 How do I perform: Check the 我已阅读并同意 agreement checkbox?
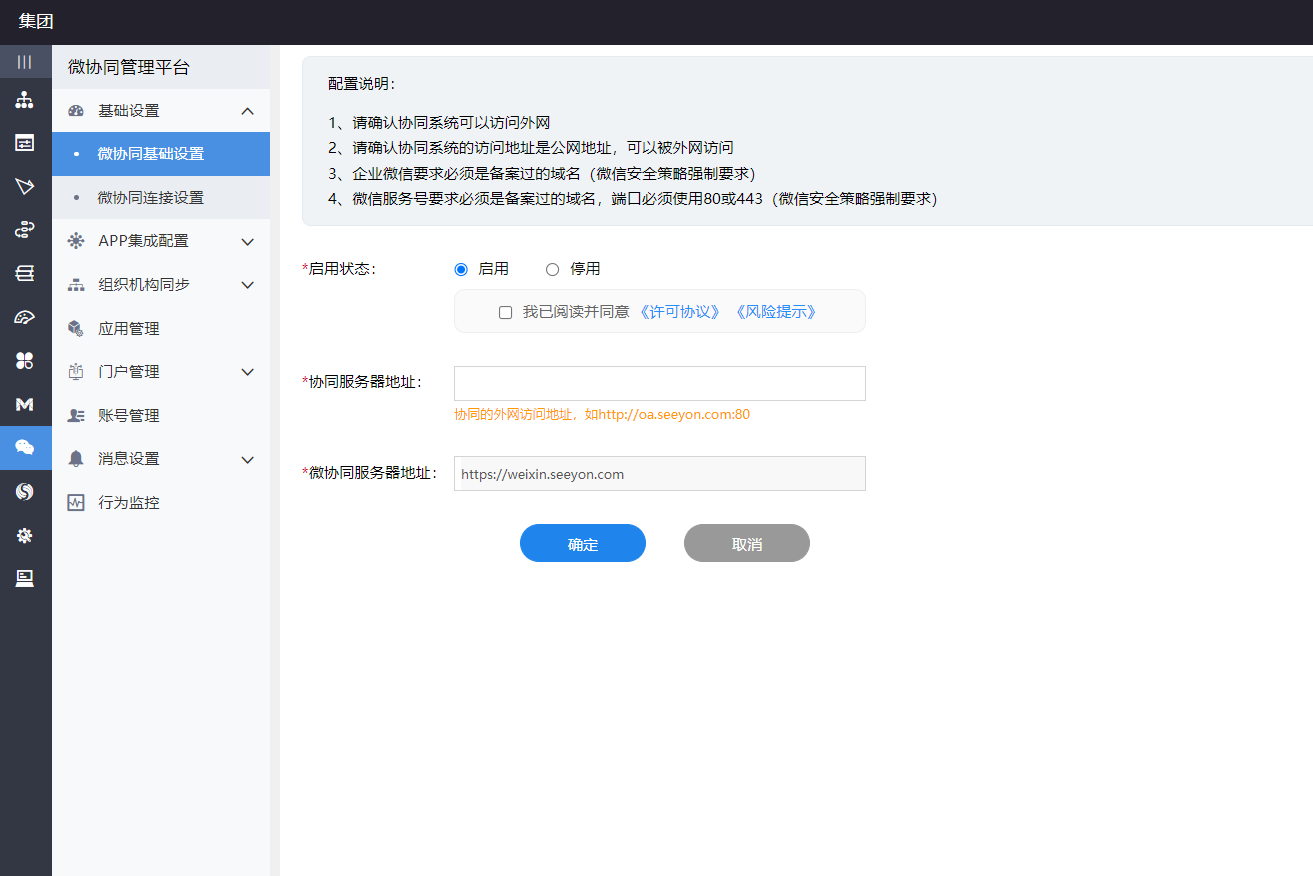click(506, 312)
